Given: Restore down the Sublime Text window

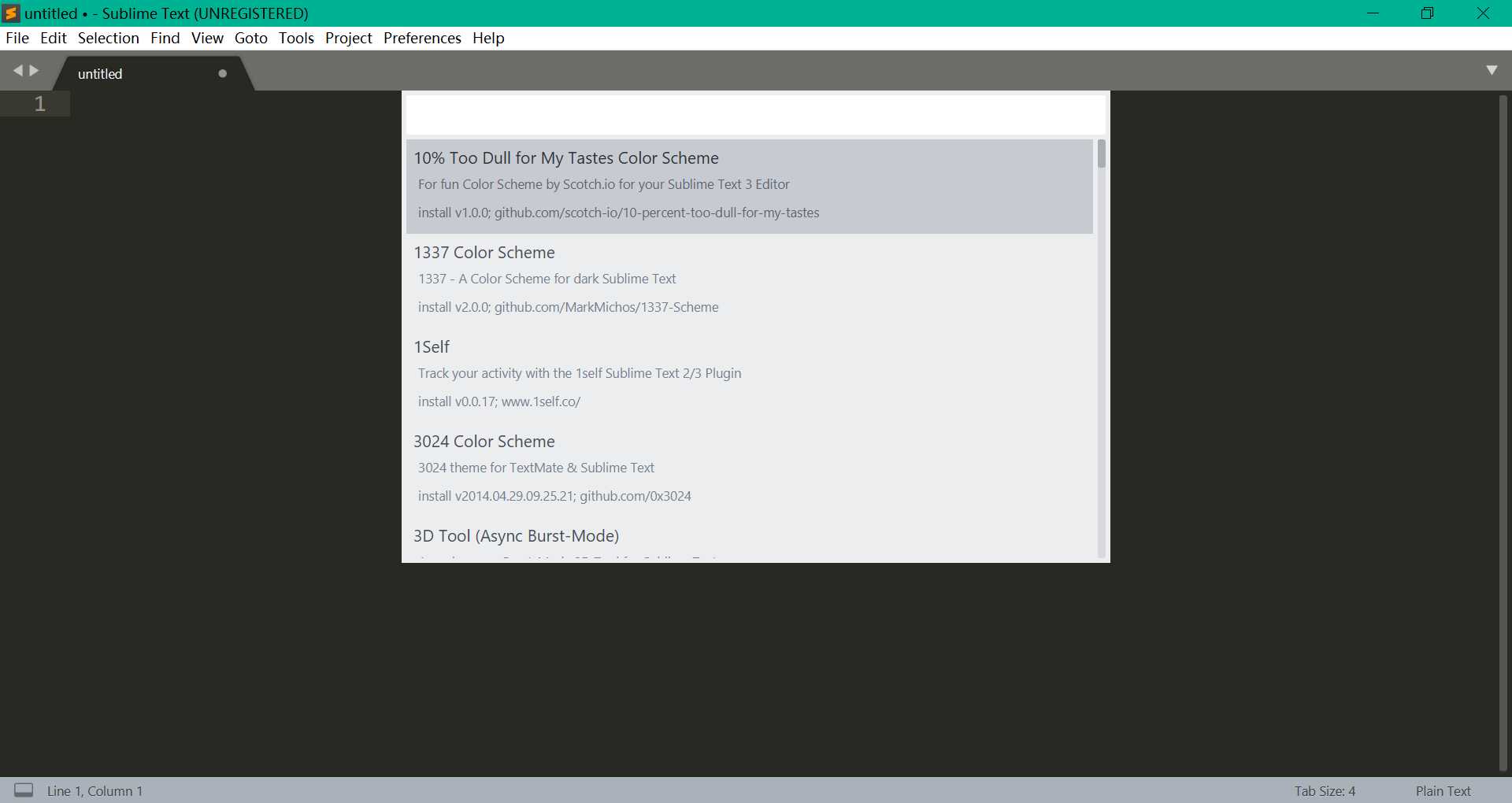Looking at the screenshot, I should pyautogui.click(x=1427, y=13).
